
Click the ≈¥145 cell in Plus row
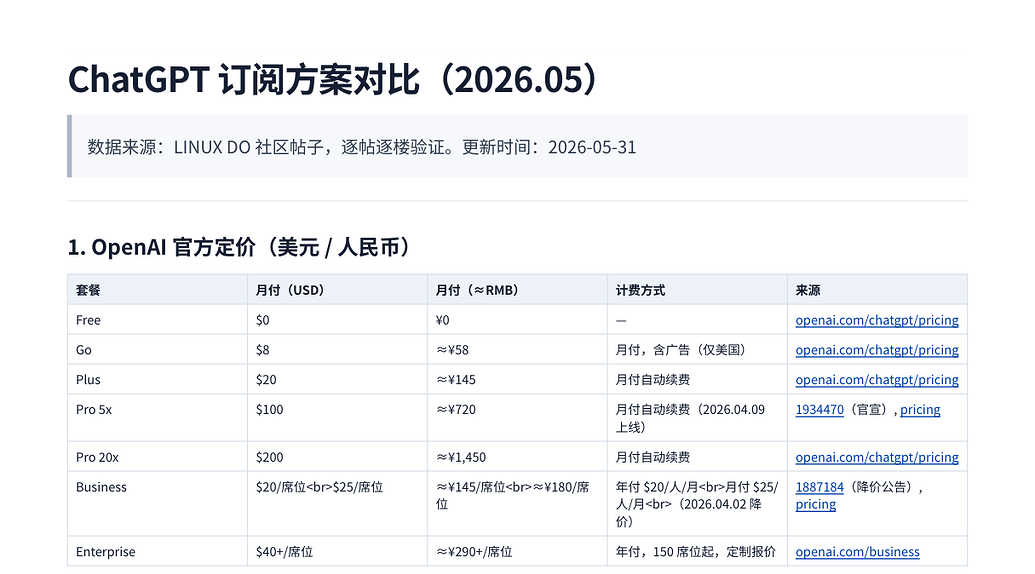click(x=518, y=379)
